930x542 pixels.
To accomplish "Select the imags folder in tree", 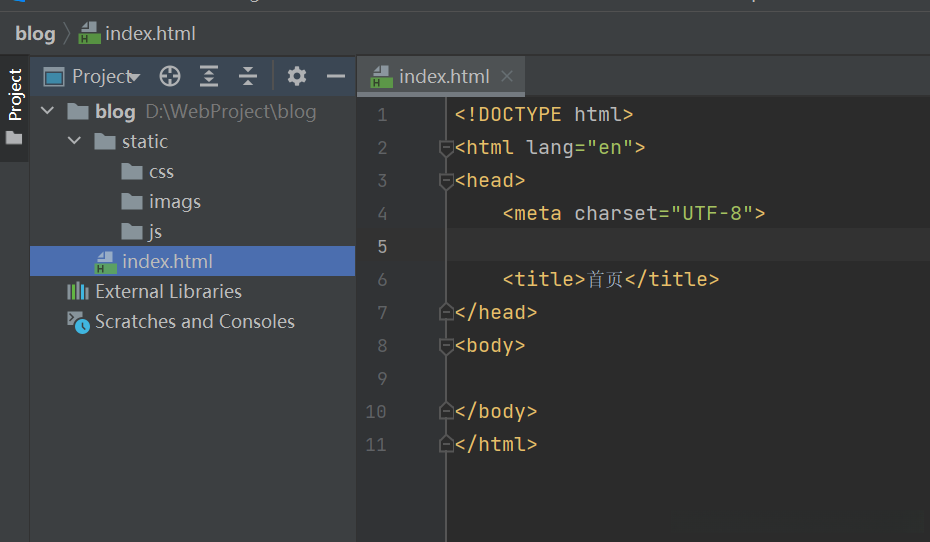I will (174, 201).
